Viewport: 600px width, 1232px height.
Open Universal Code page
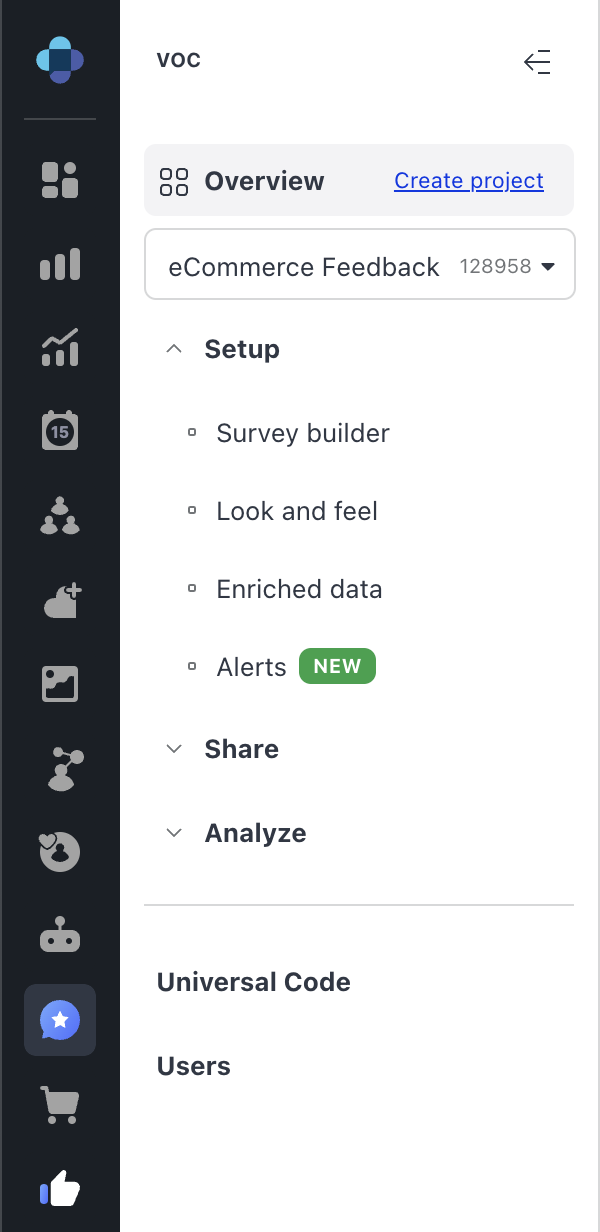pos(254,982)
